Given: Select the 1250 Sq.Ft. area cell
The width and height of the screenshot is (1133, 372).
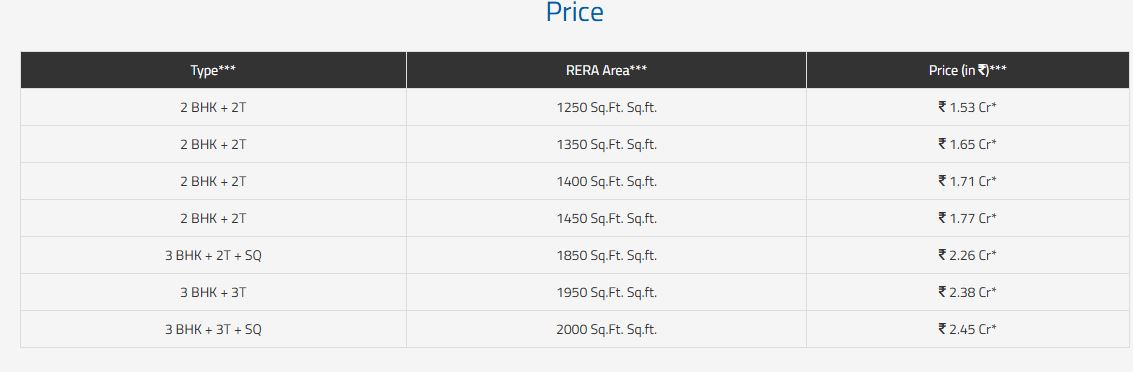Looking at the screenshot, I should click(x=606, y=107).
